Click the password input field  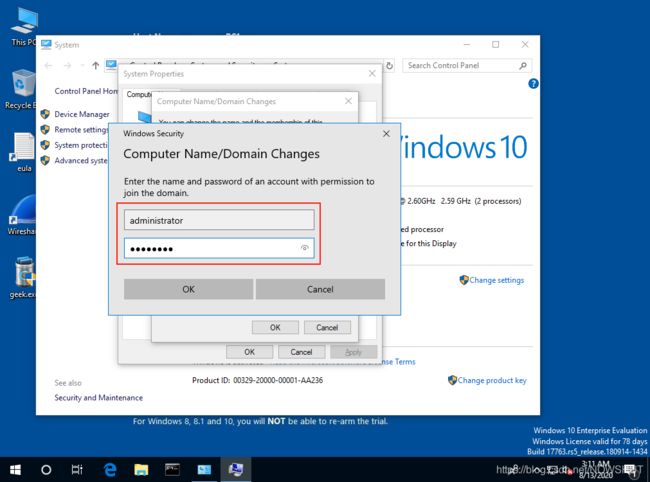point(219,248)
